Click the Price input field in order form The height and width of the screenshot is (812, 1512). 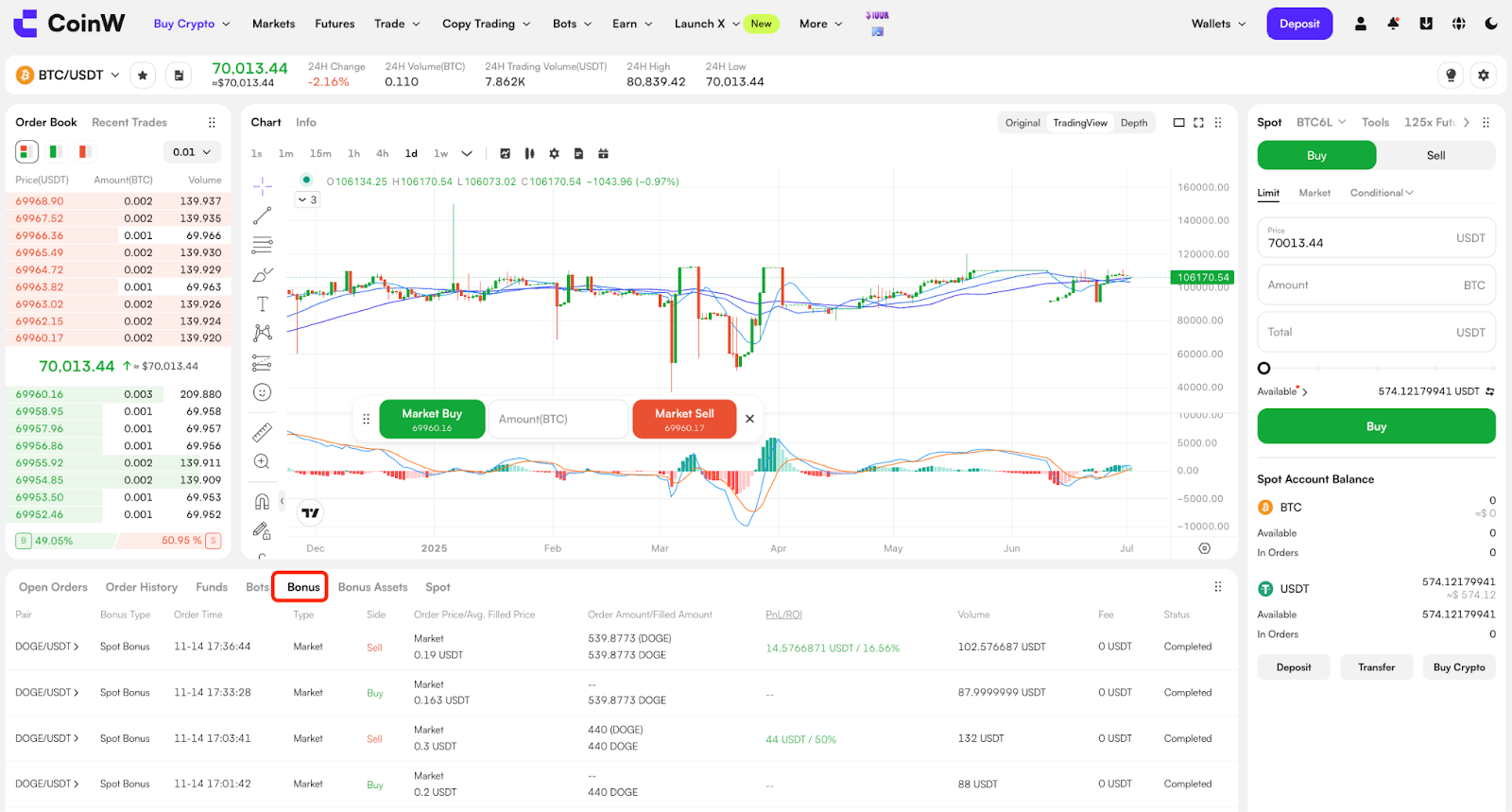point(1376,237)
